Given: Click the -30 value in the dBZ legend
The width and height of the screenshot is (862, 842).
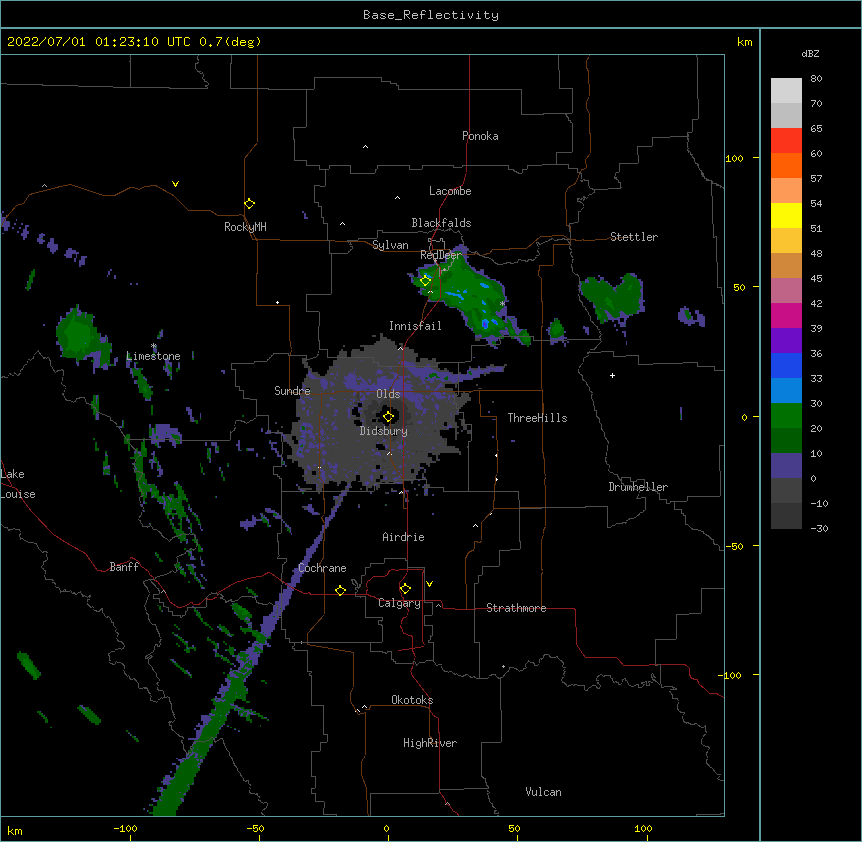Looking at the screenshot, I should point(819,529).
